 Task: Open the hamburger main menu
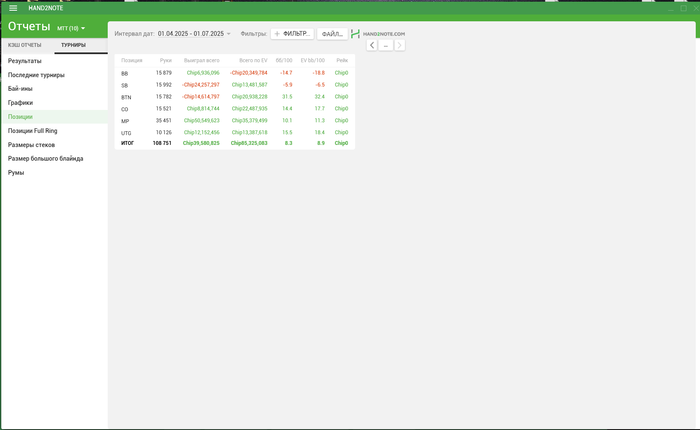[x=13, y=8]
